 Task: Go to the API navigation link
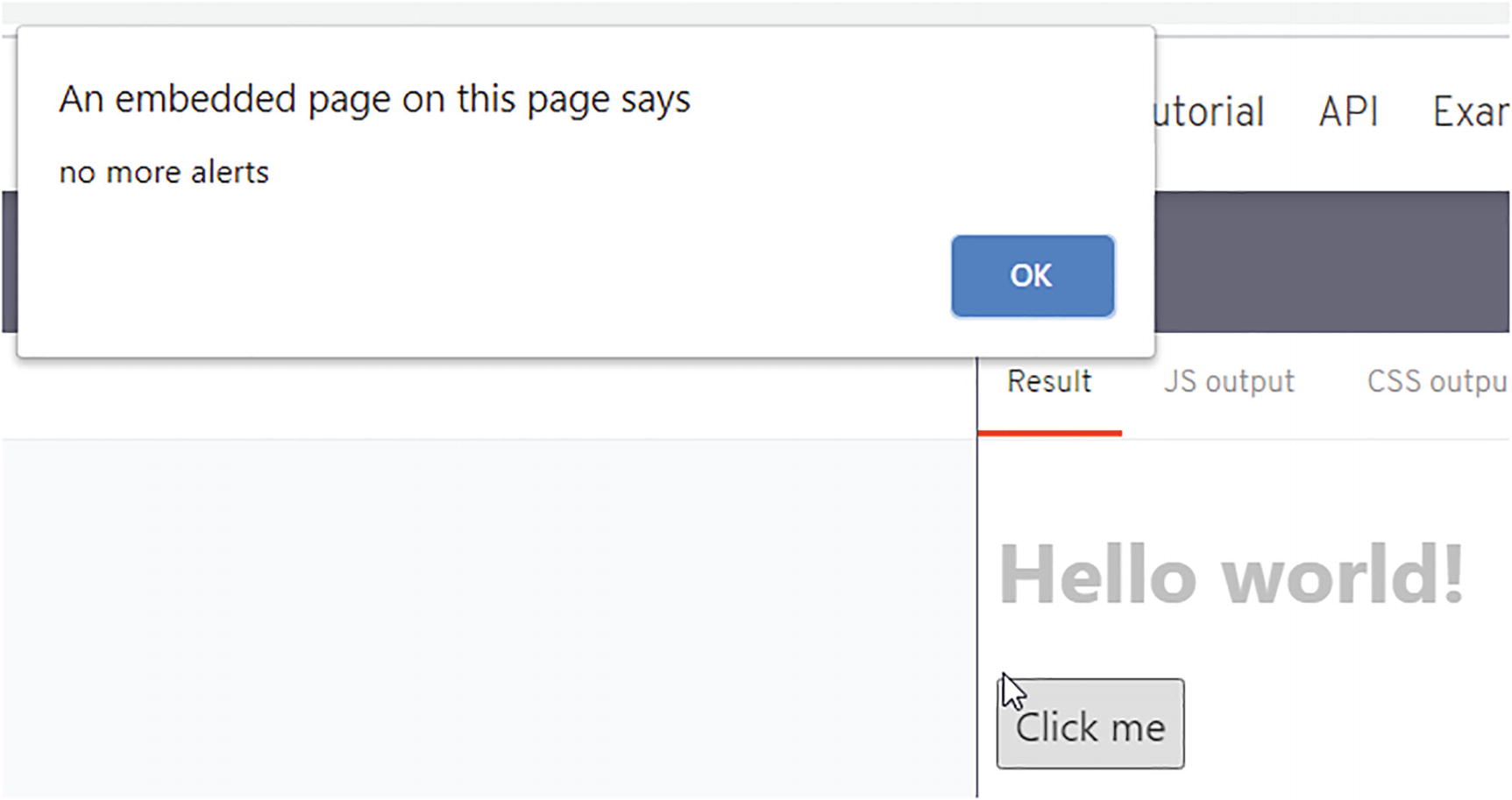1348,112
